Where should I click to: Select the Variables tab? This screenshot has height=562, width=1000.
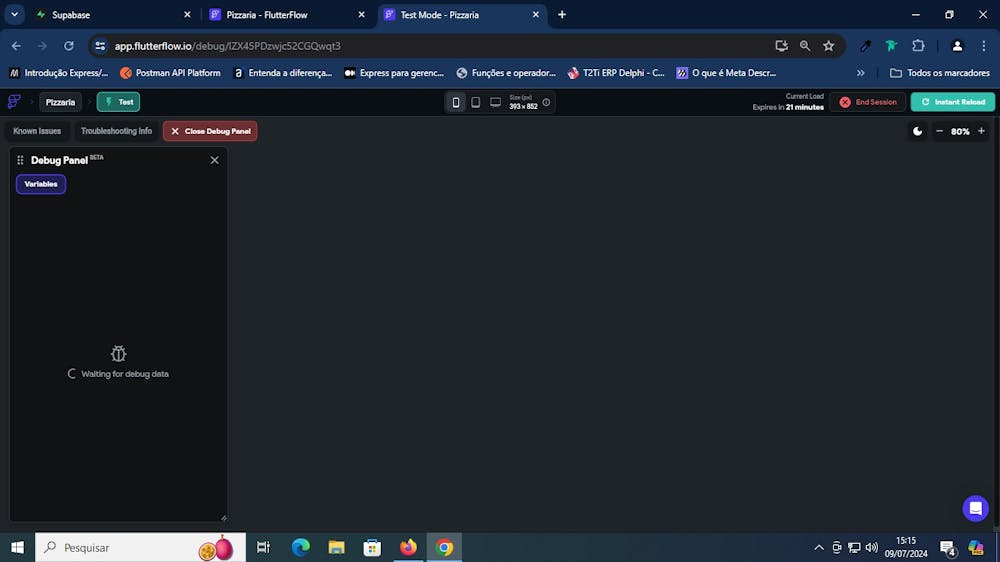[41, 184]
